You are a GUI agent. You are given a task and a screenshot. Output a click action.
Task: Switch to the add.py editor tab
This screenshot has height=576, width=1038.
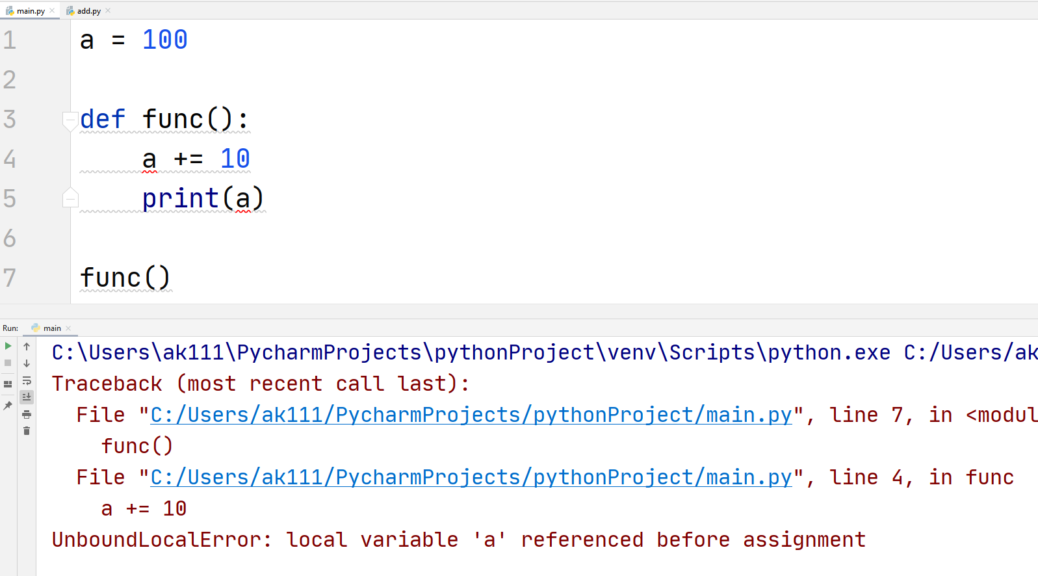point(88,10)
